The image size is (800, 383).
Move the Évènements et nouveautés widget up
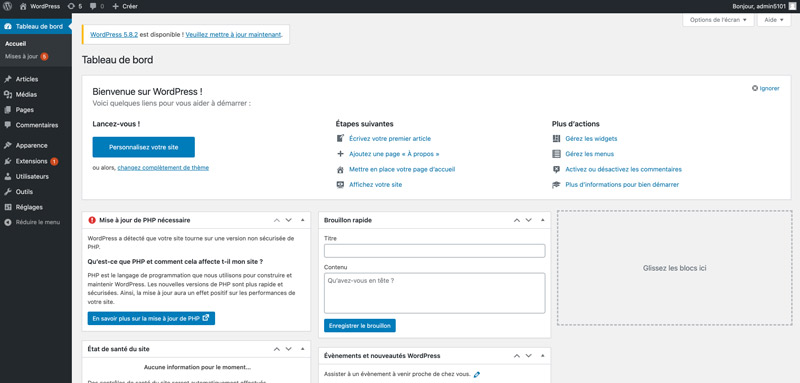pos(516,355)
